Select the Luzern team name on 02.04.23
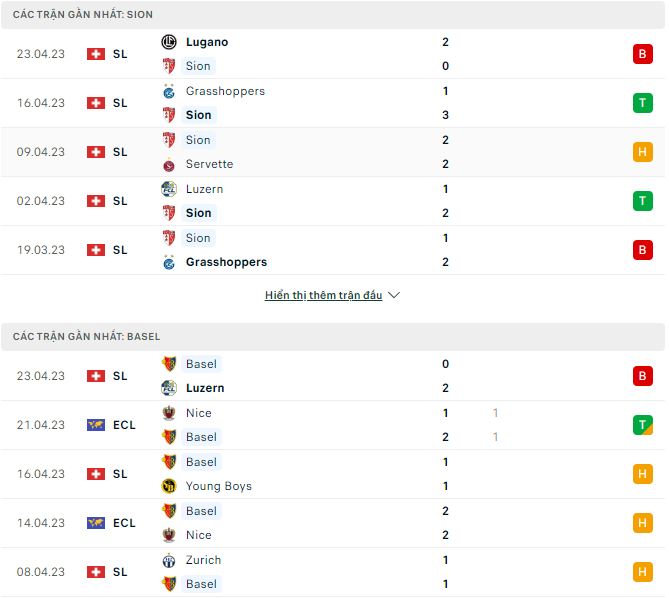 pyautogui.click(x=204, y=189)
